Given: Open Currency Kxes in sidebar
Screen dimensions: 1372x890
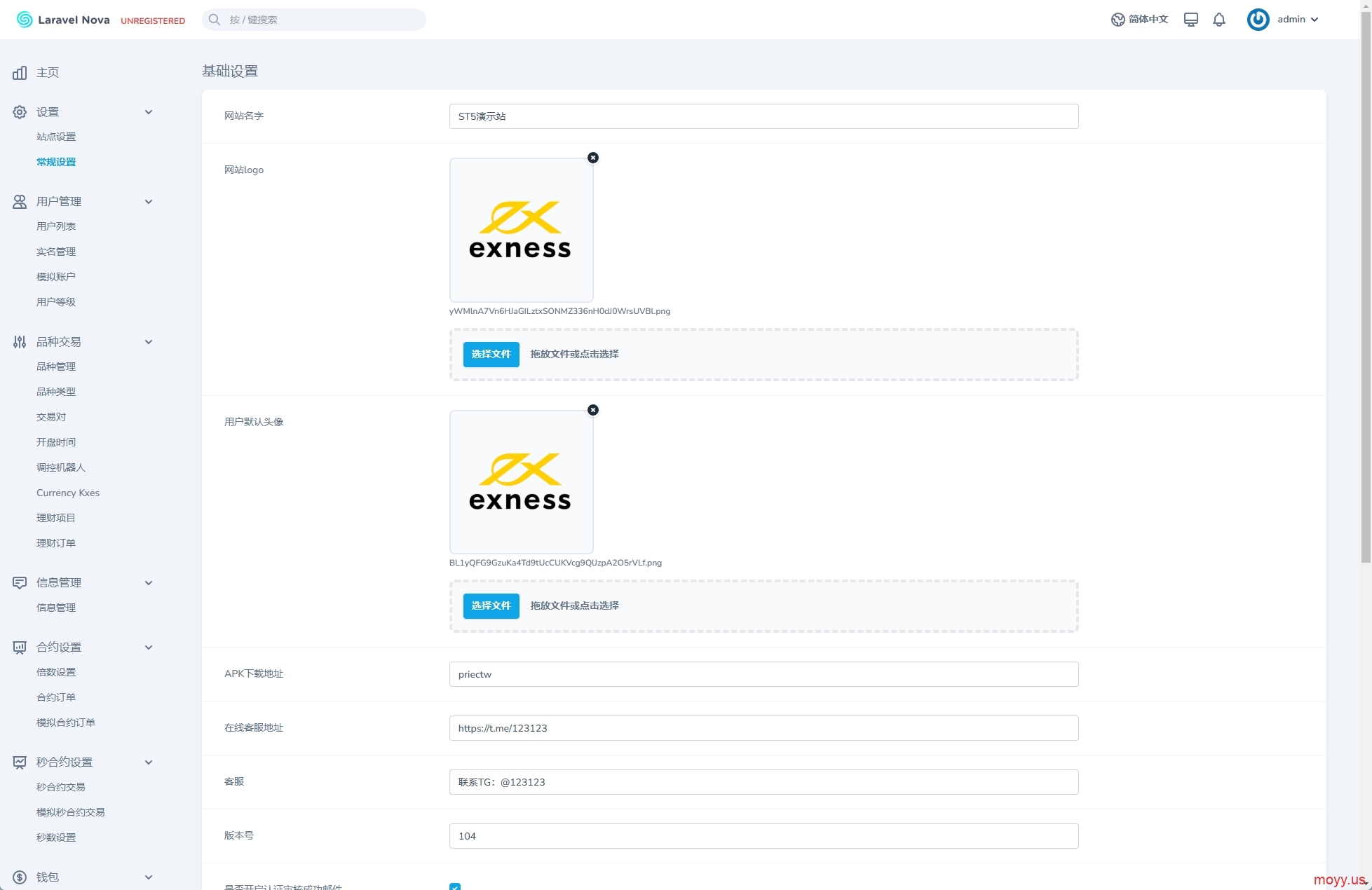Looking at the screenshot, I should pyautogui.click(x=68, y=493).
